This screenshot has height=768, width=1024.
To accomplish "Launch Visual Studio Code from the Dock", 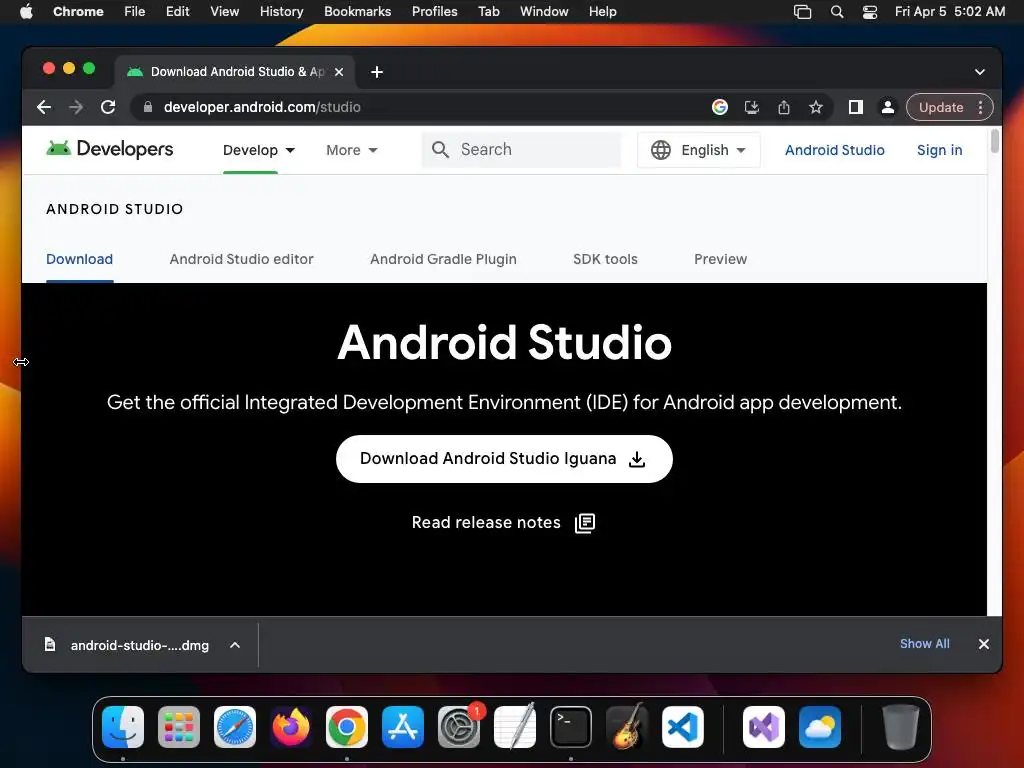I will point(682,727).
